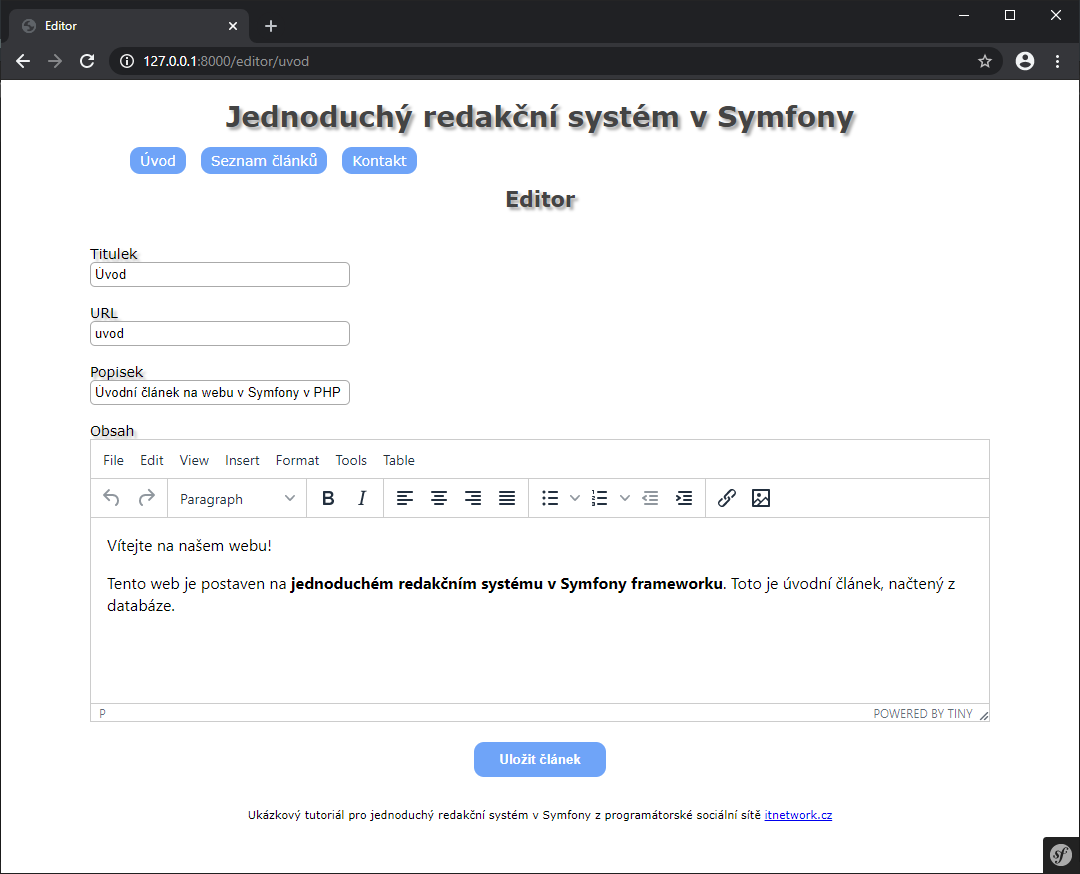The image size is (1080, 874).
Task: Insert a bullet list
Action: (x=550, y=498)
